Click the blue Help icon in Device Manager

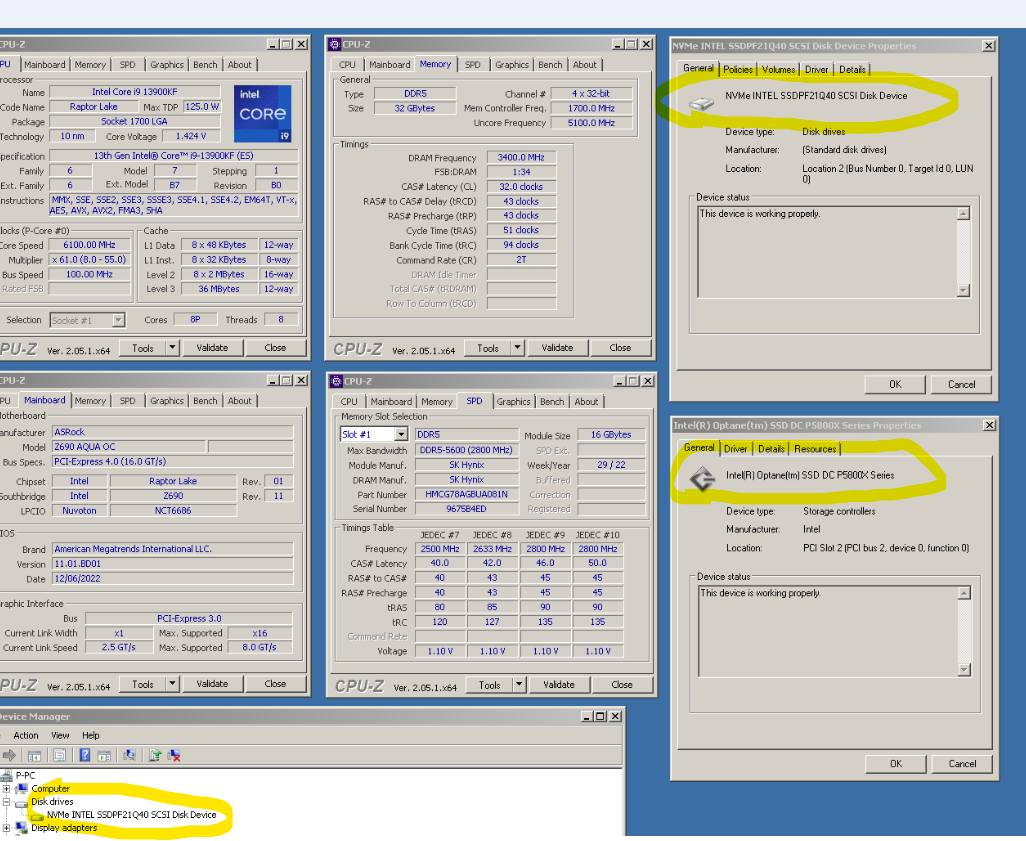tap(84, 755)
